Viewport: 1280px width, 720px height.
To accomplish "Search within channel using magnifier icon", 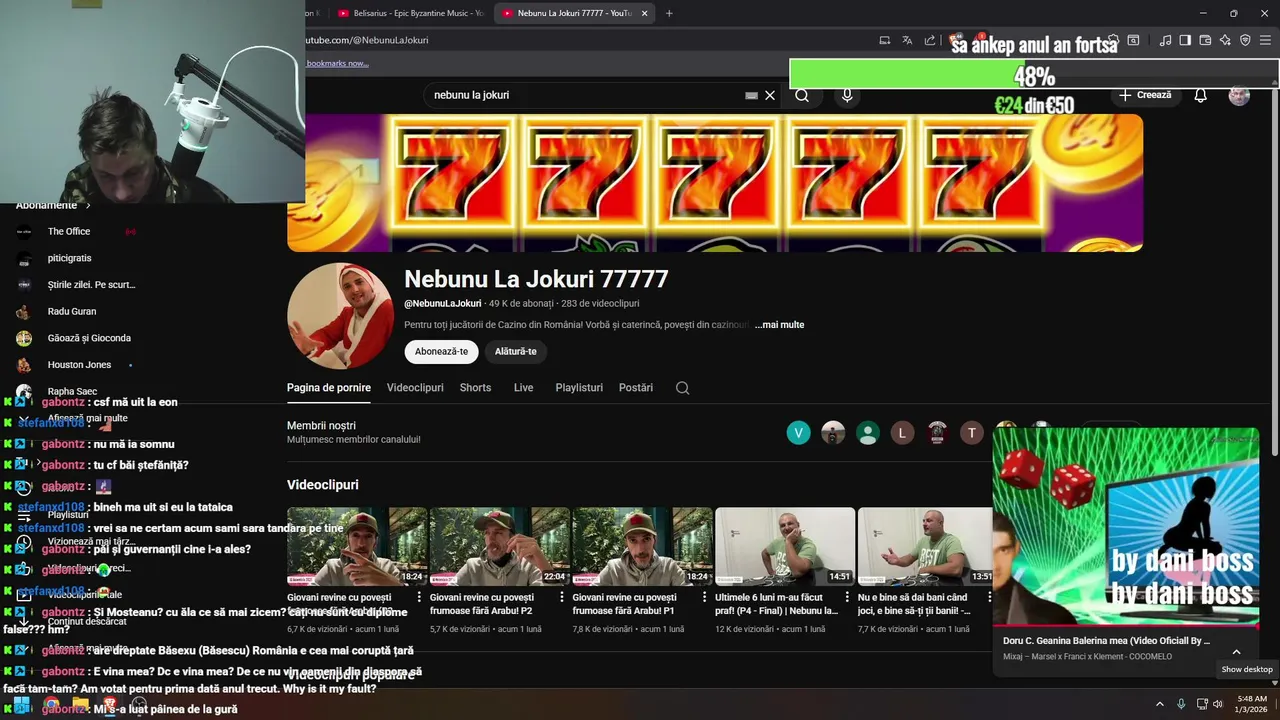I will pos(682,388).
